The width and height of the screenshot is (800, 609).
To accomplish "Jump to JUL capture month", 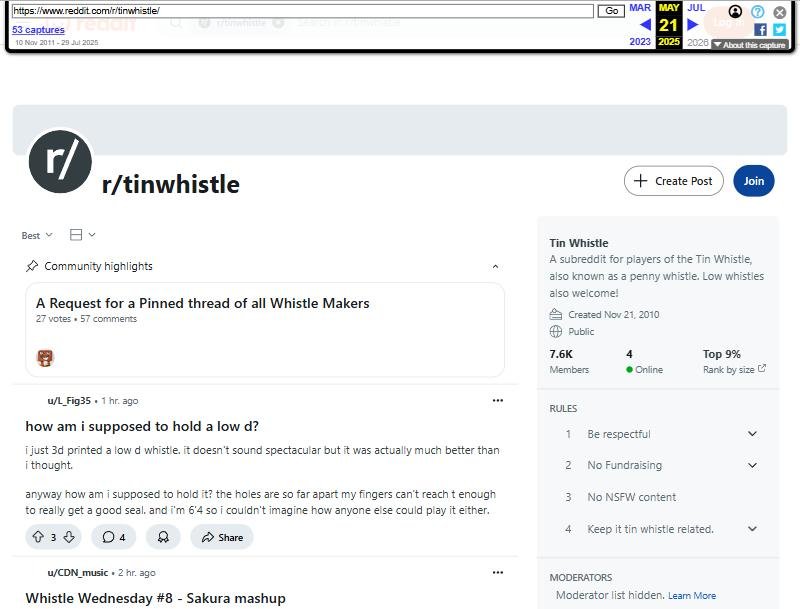I will point(696,8).
